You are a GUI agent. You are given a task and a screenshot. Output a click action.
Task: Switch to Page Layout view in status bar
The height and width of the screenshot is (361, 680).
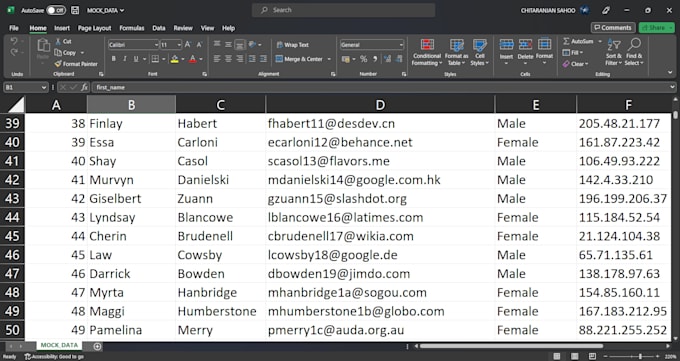coord(575,357)
